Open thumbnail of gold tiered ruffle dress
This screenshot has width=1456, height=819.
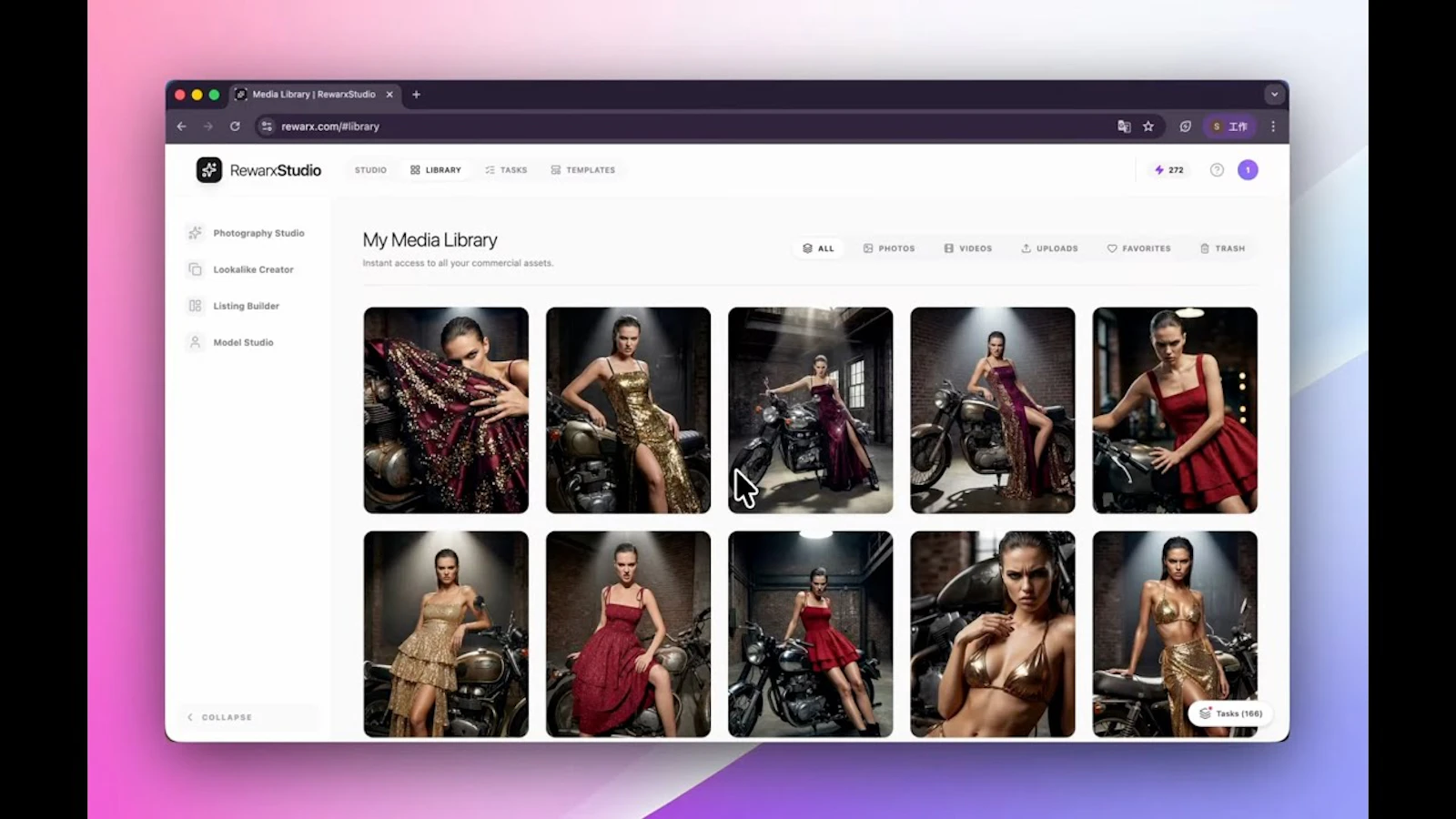coord(446,634)
